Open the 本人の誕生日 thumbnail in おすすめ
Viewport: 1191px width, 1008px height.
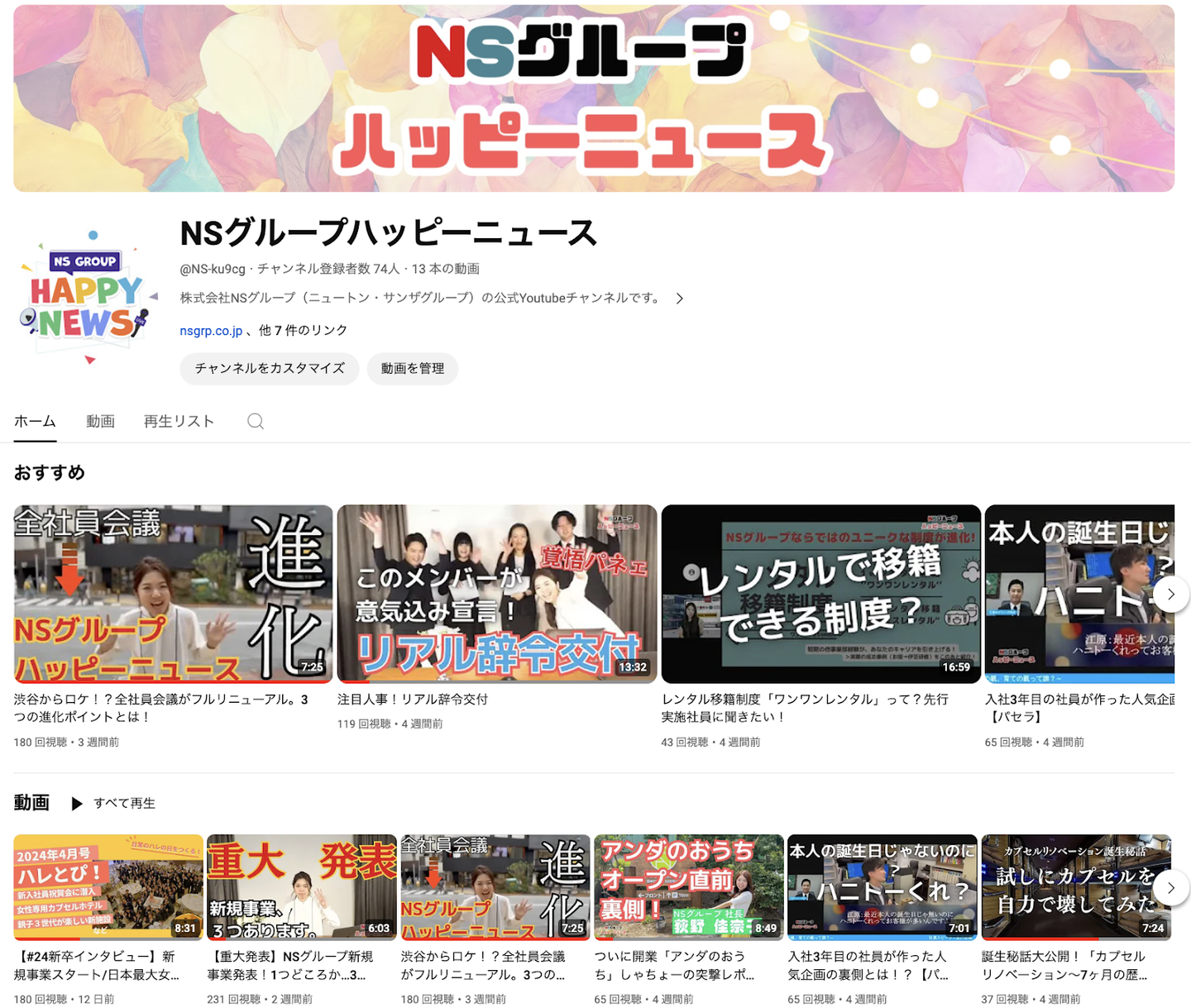[x=1079, y=594]
